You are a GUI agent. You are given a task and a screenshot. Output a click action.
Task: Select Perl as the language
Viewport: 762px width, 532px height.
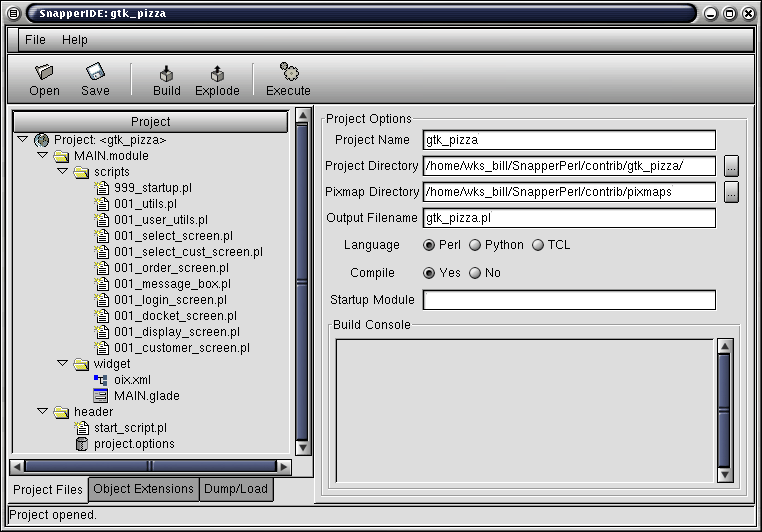point(429,245)
